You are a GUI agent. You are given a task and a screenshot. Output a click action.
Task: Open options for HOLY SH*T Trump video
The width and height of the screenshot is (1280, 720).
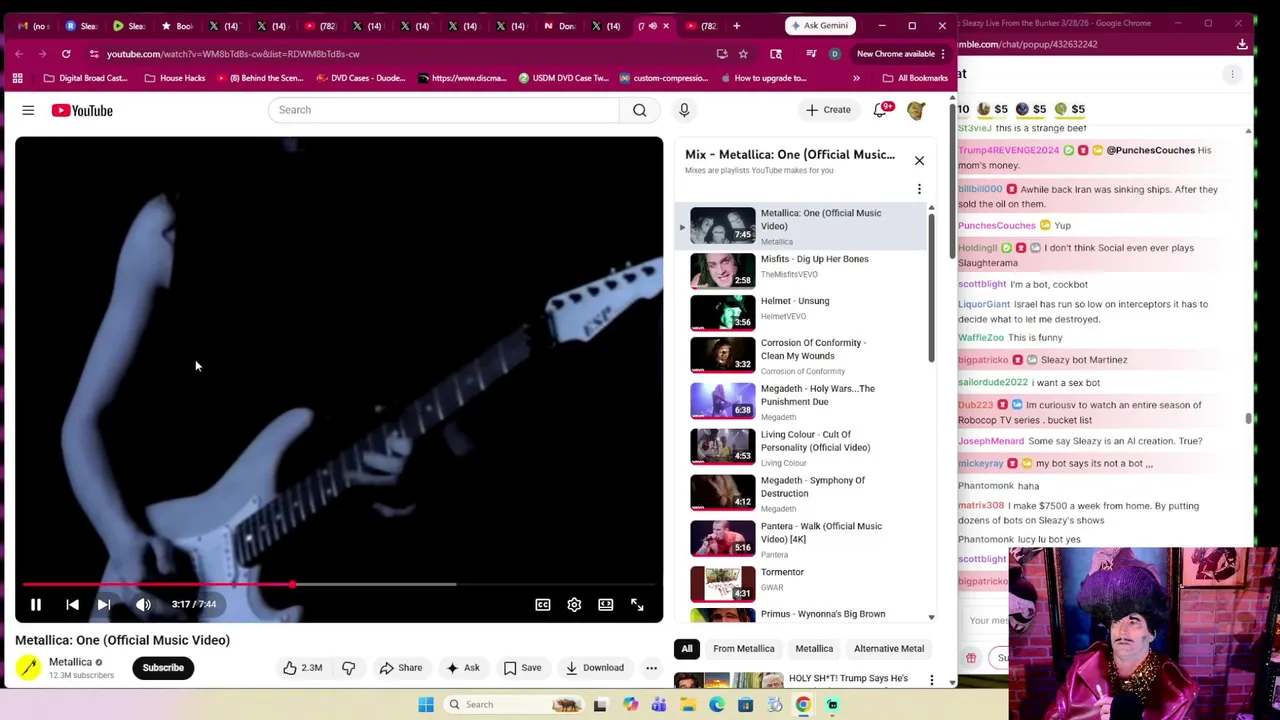tap(931, 681)
